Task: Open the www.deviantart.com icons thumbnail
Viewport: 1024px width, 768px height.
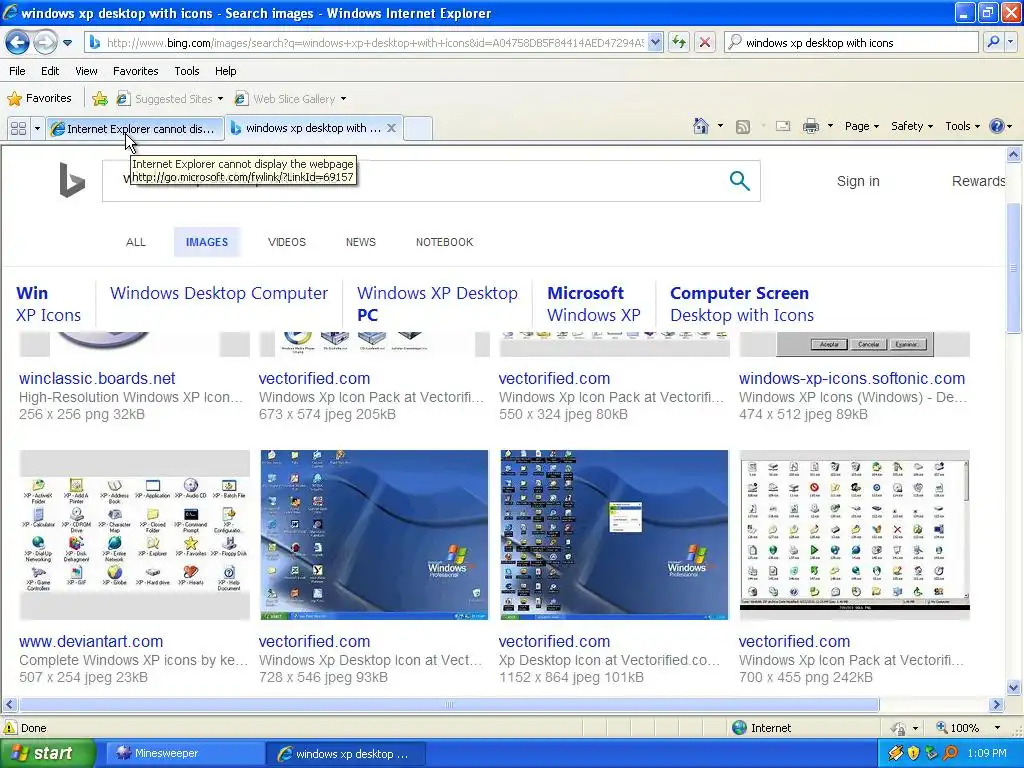Action: [135, 535]
